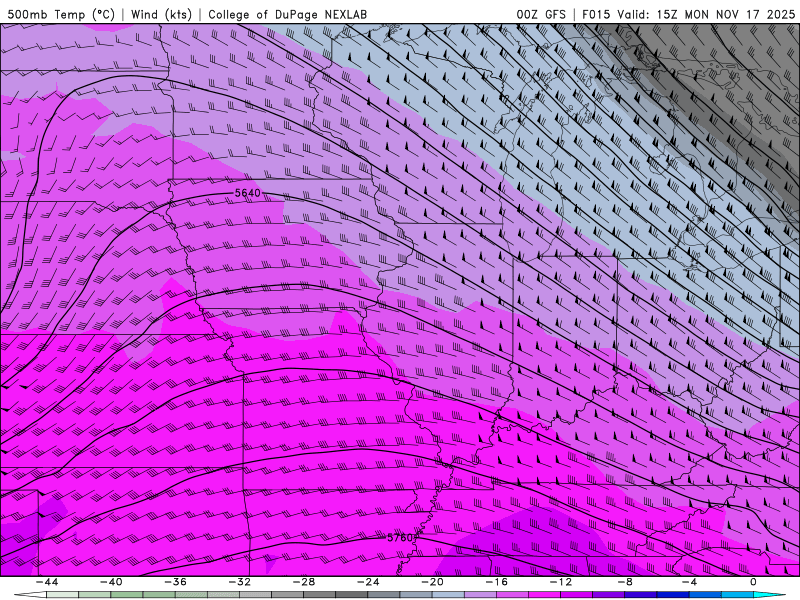Screen dimensions: 800x600
Task: Click the -20 color bar label
Action: click(432, 582)
